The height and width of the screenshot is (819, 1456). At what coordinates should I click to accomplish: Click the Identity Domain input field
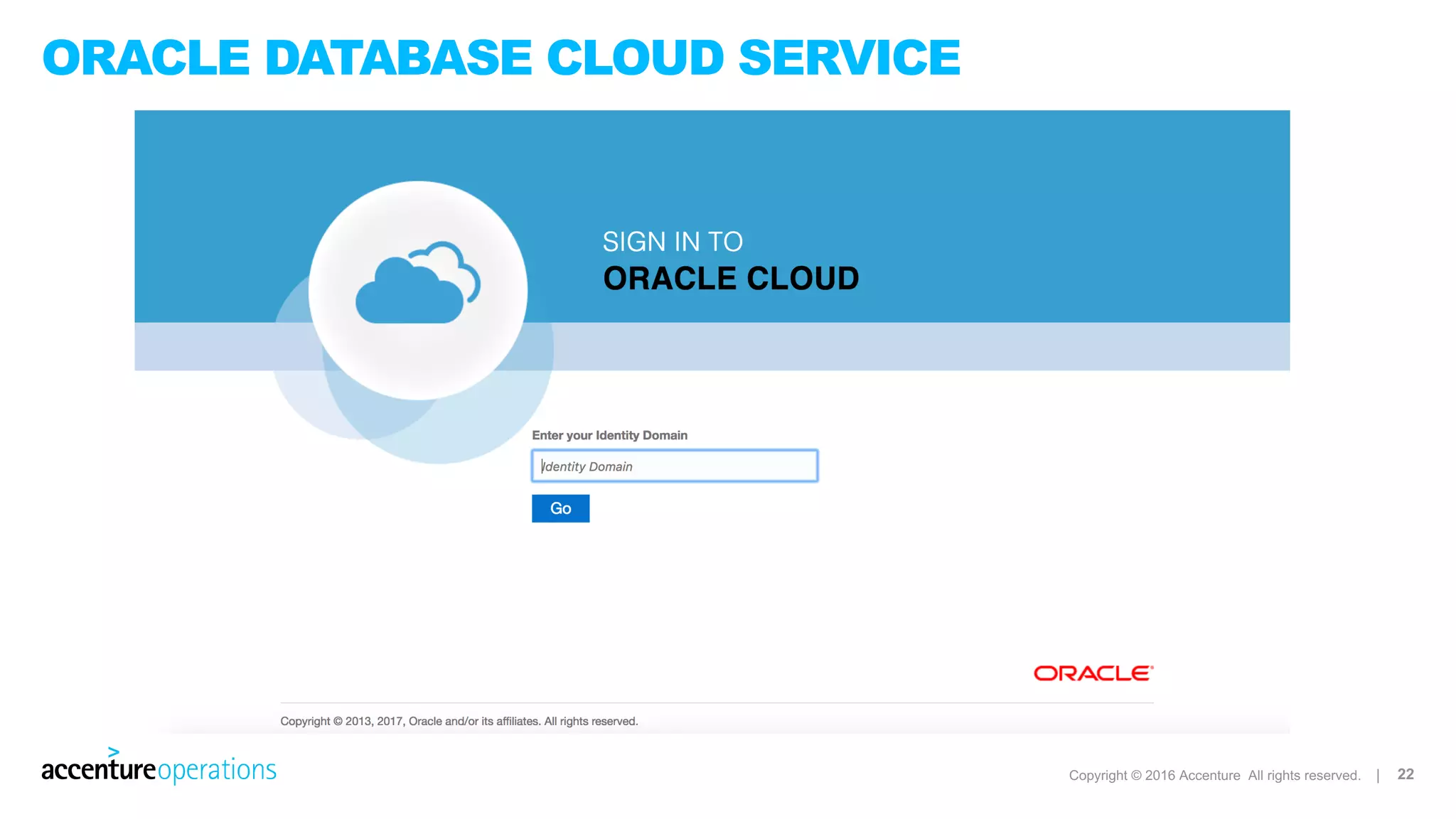pyautogui.click(x=675, y=466)
